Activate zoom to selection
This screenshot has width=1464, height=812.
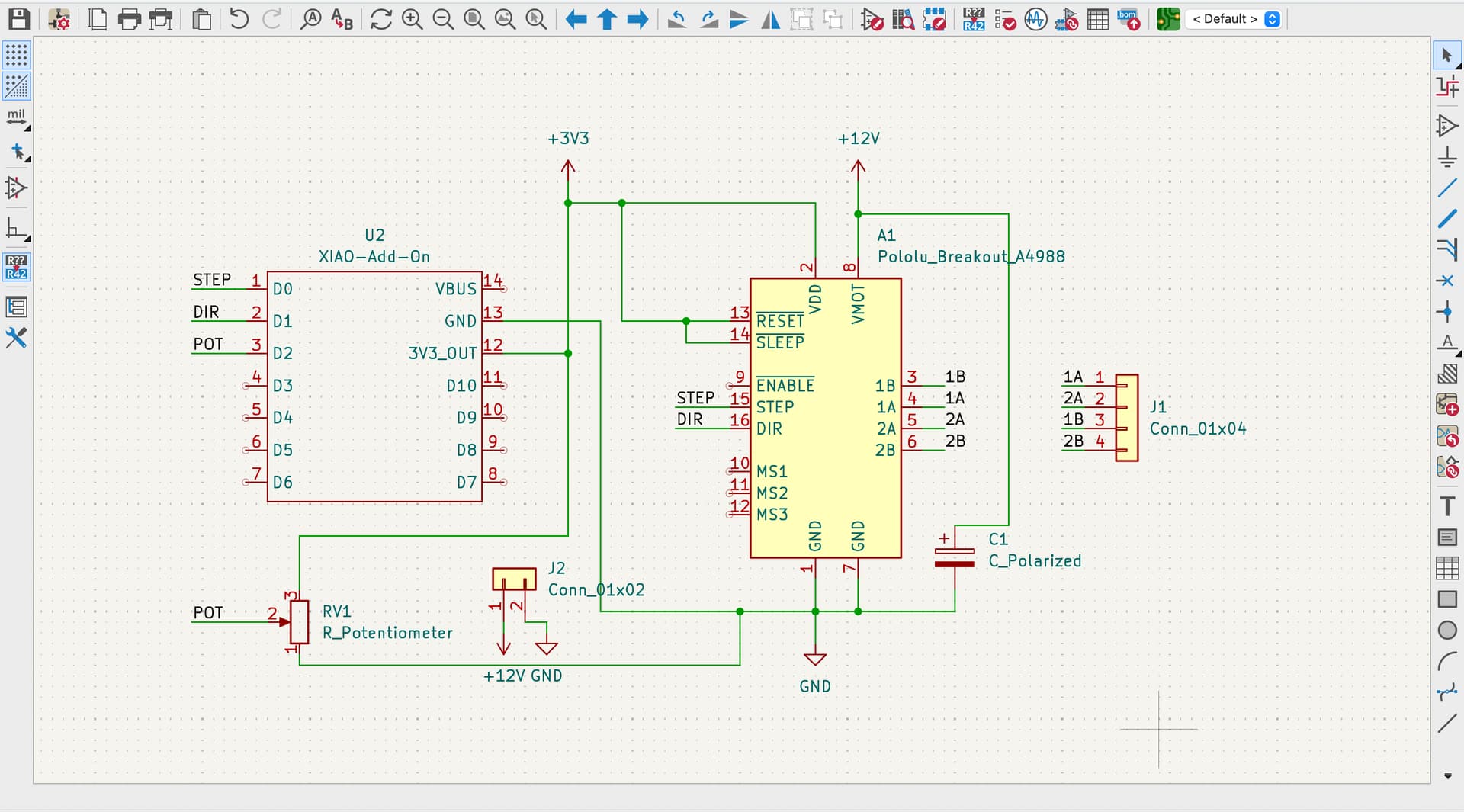click(x=536, y=19)
